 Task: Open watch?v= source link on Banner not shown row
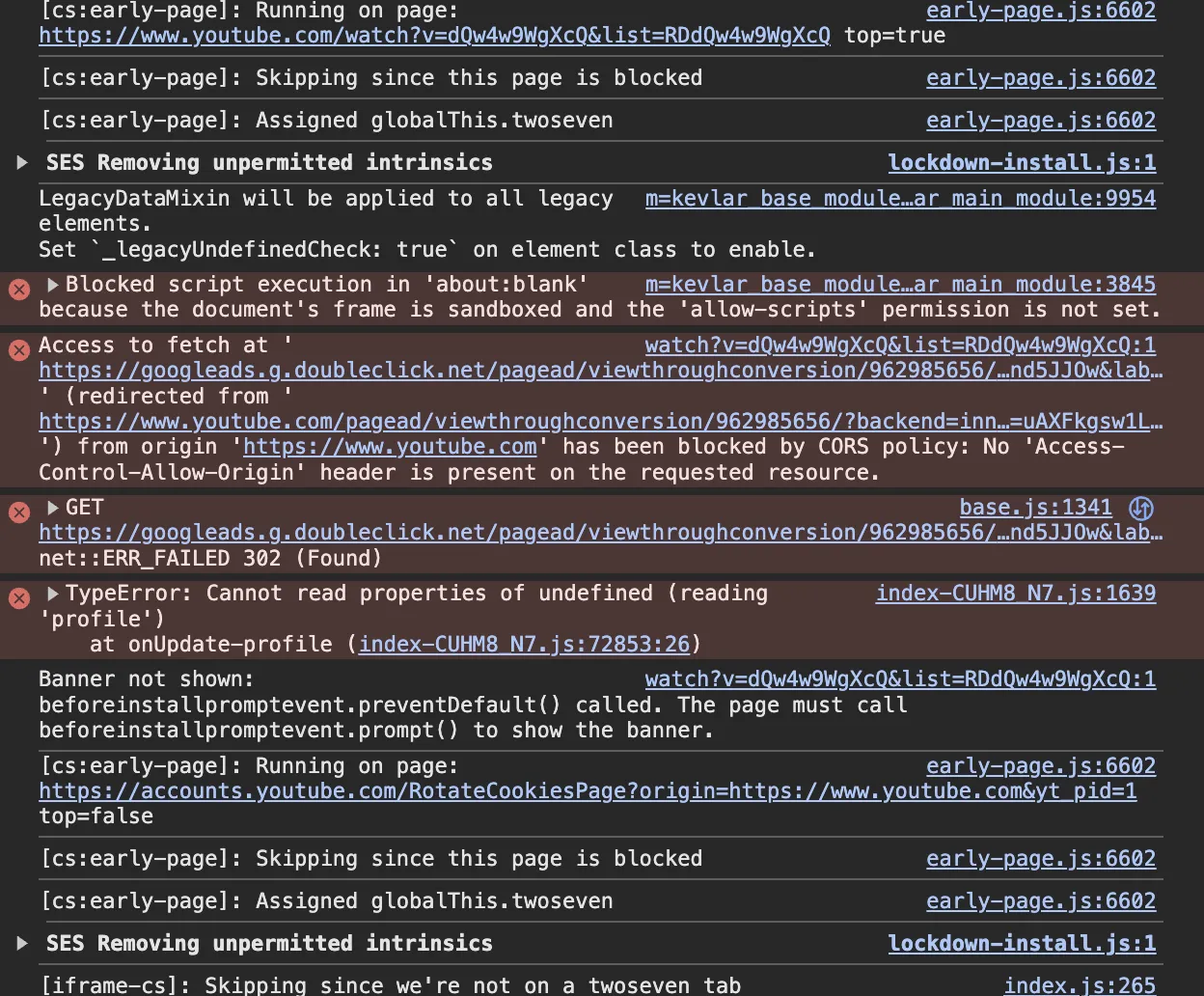(x=900, y=679)
